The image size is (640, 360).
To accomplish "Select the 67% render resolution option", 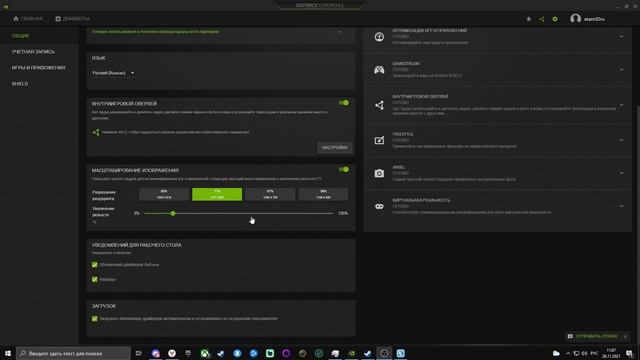I will (270, 194).
